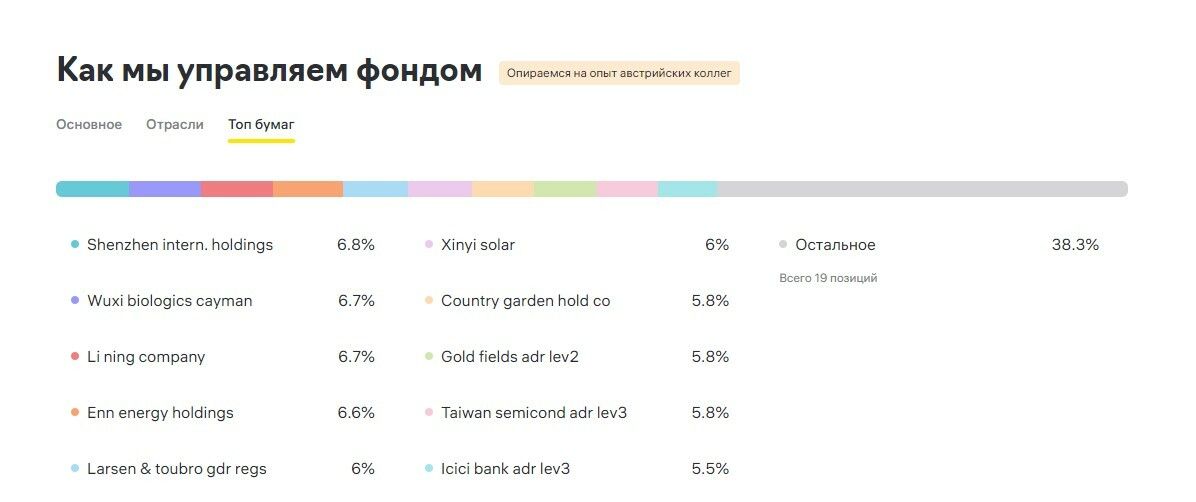This screenshot has width=1196, height=502.
Task: Click the orange Enn energy bar segment
Action: 308,189
